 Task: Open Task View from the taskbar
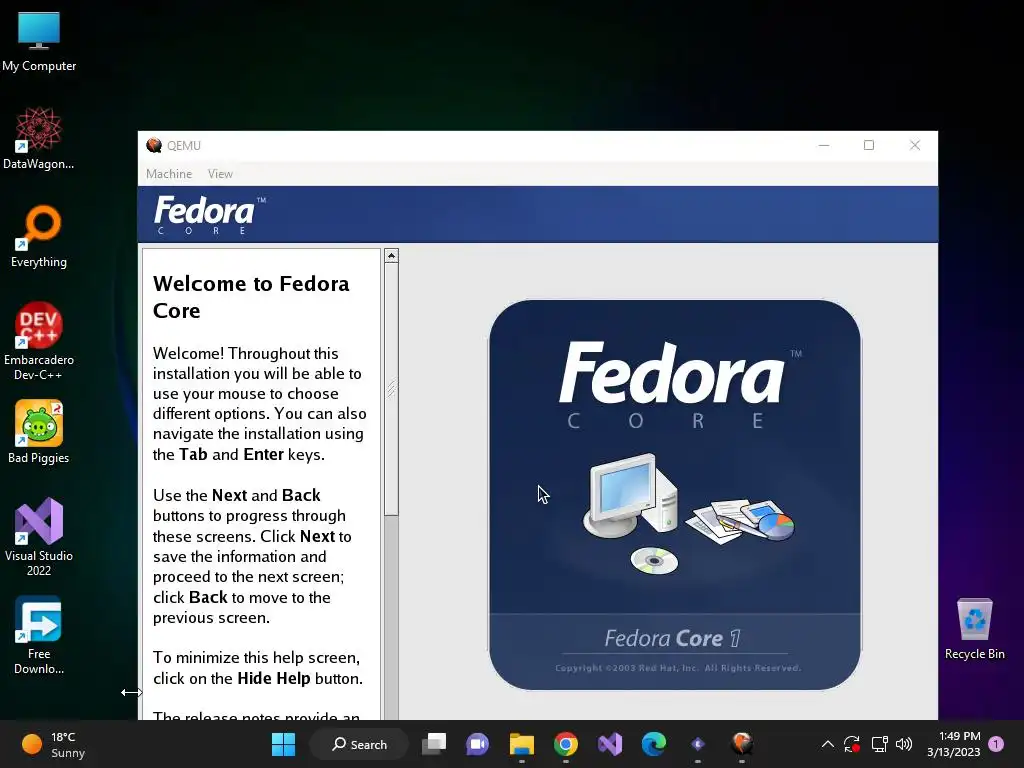coord(434,744)
